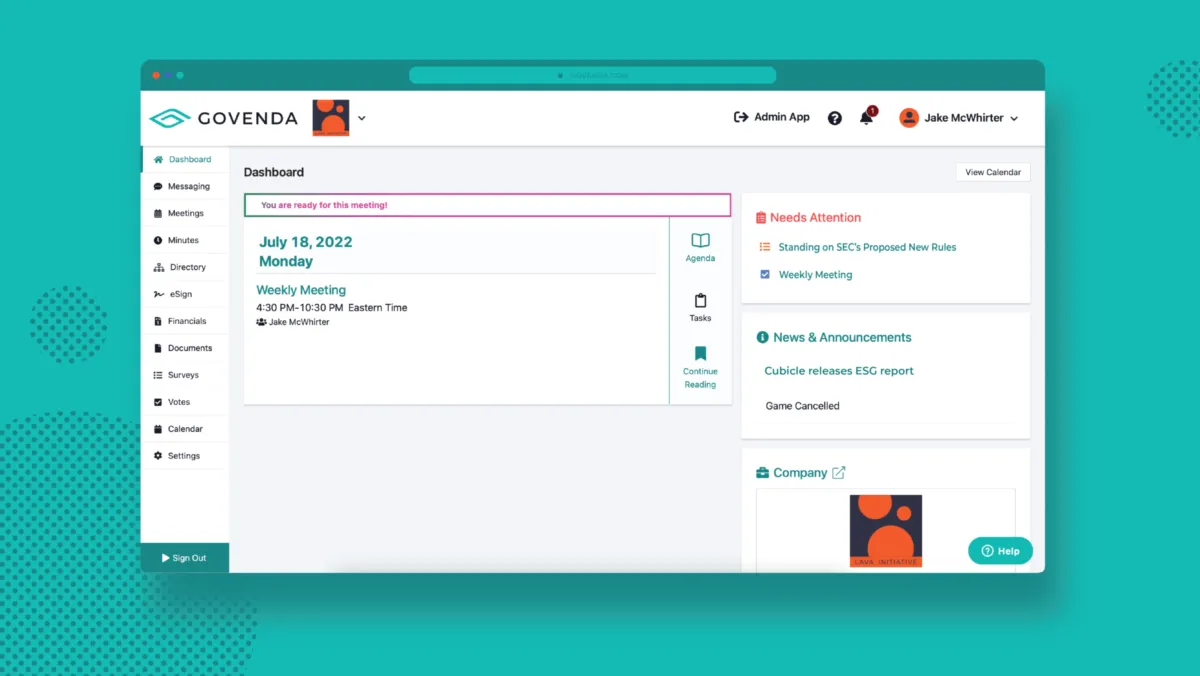Open Calendar in the sidebar
1200x676 pixels.
[x=185, y=429]
